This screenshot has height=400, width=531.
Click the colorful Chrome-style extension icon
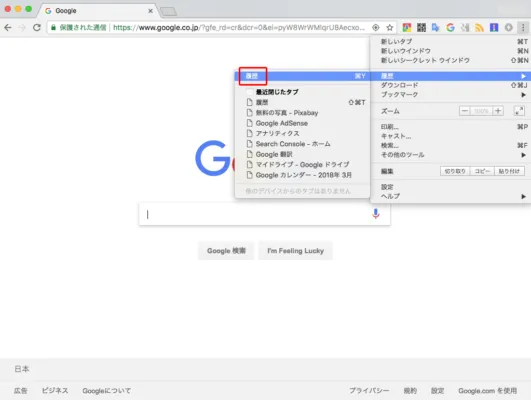tap(407, 27)
